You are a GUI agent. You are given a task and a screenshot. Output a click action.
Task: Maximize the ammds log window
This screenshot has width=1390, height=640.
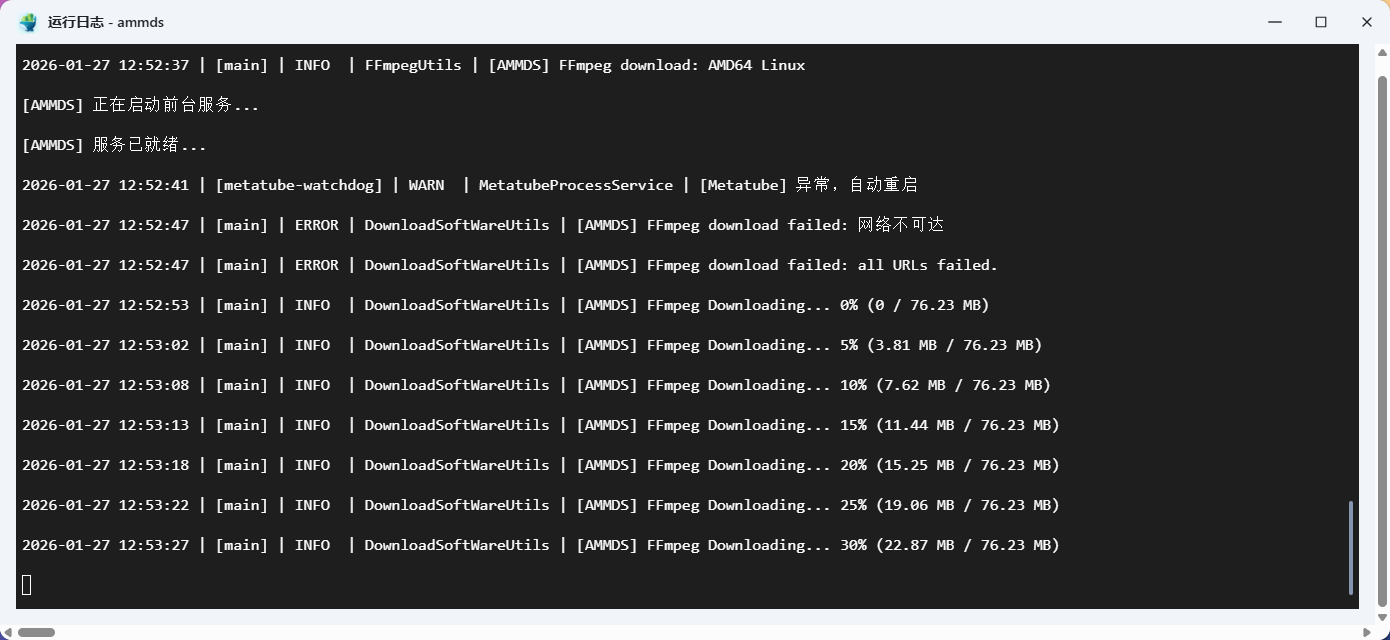point(1320,21)
